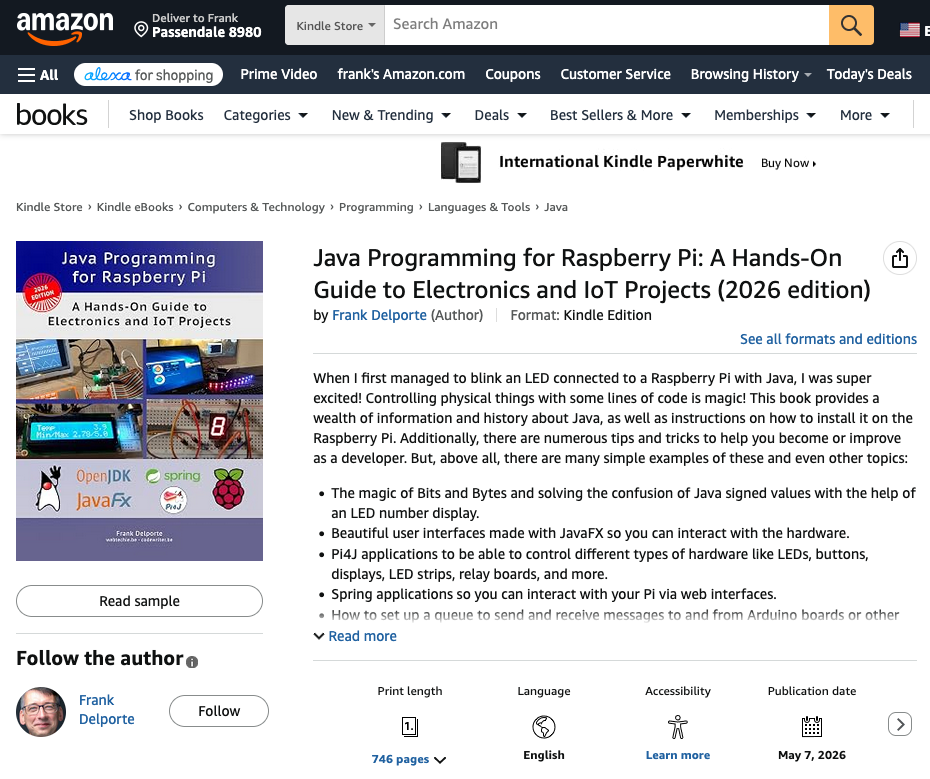Click the books logo heading
The image size is (930, 779).
click(52, 115)
